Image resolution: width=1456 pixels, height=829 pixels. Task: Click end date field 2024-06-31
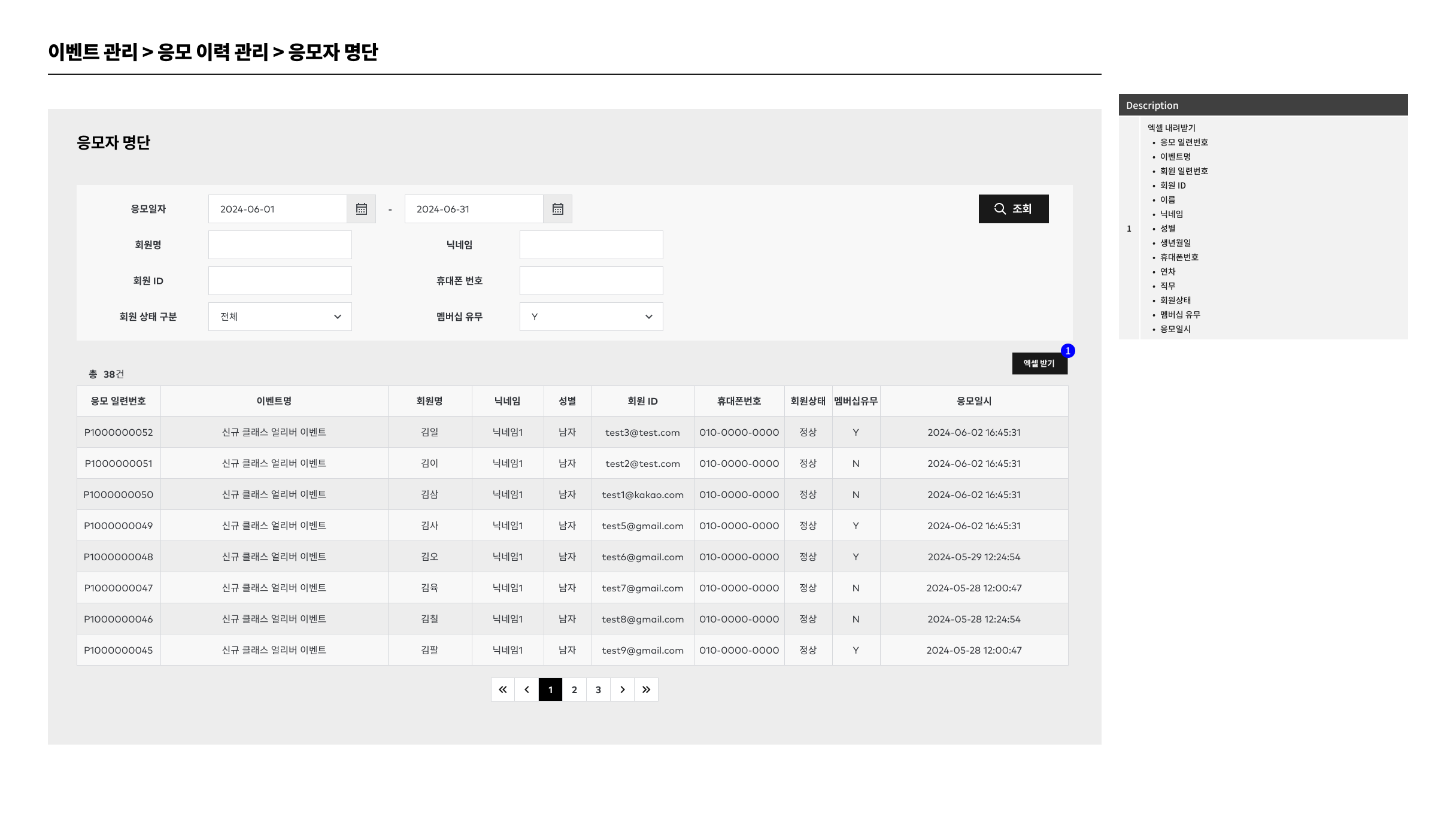[474, 209]
